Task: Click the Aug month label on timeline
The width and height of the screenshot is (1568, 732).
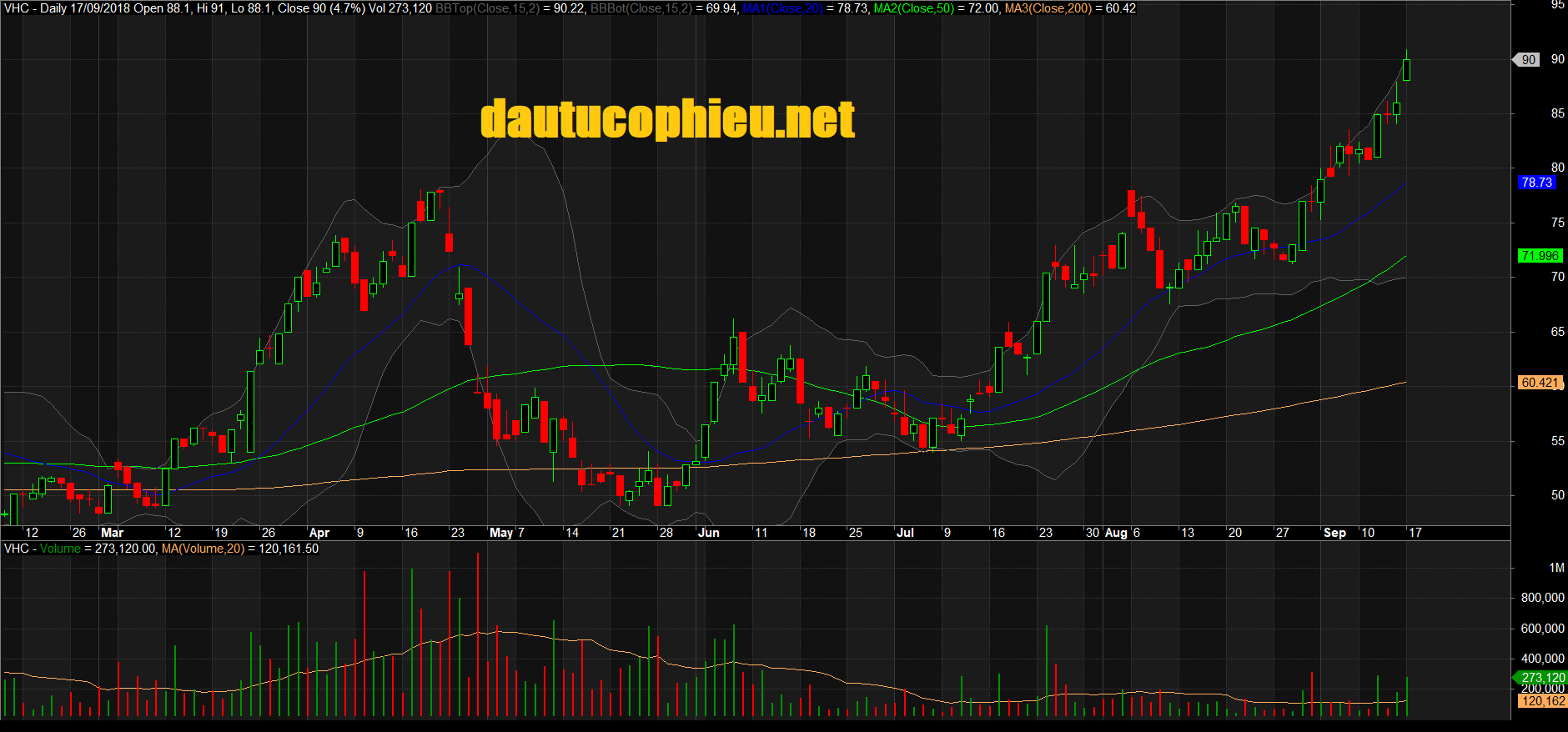Action: [x=1115, y=533]
